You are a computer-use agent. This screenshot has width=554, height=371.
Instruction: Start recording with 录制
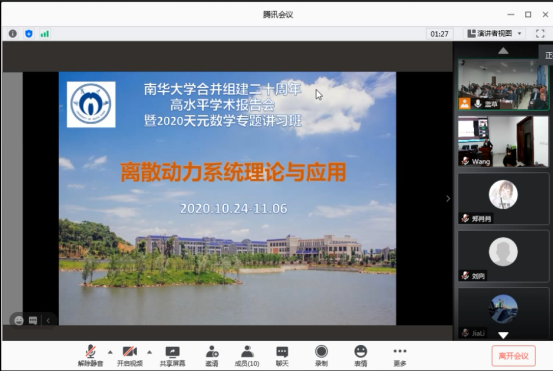tap(321, 356)
